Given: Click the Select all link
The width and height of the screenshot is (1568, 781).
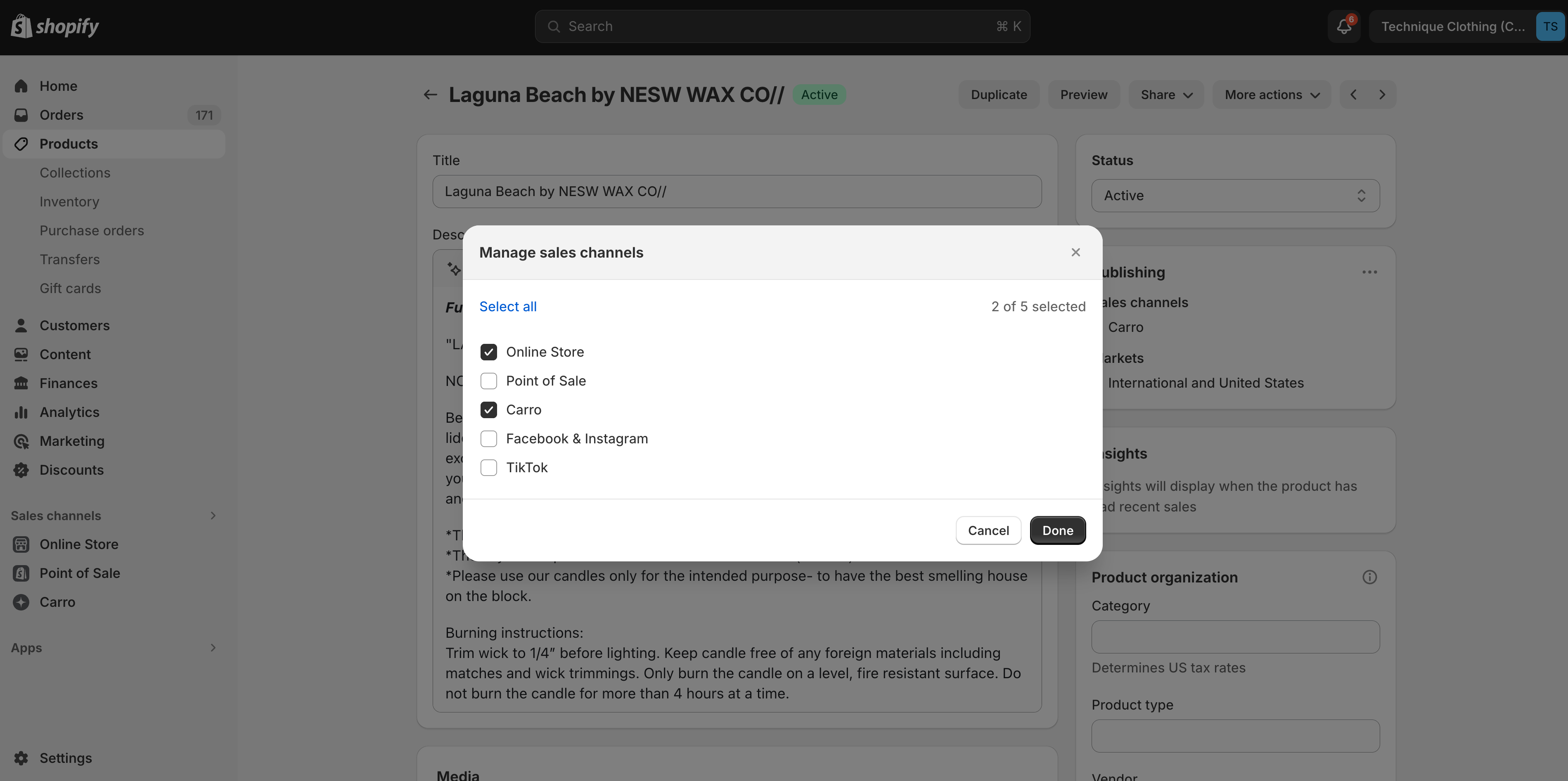Looking at the screenshot, I should 508,306.
